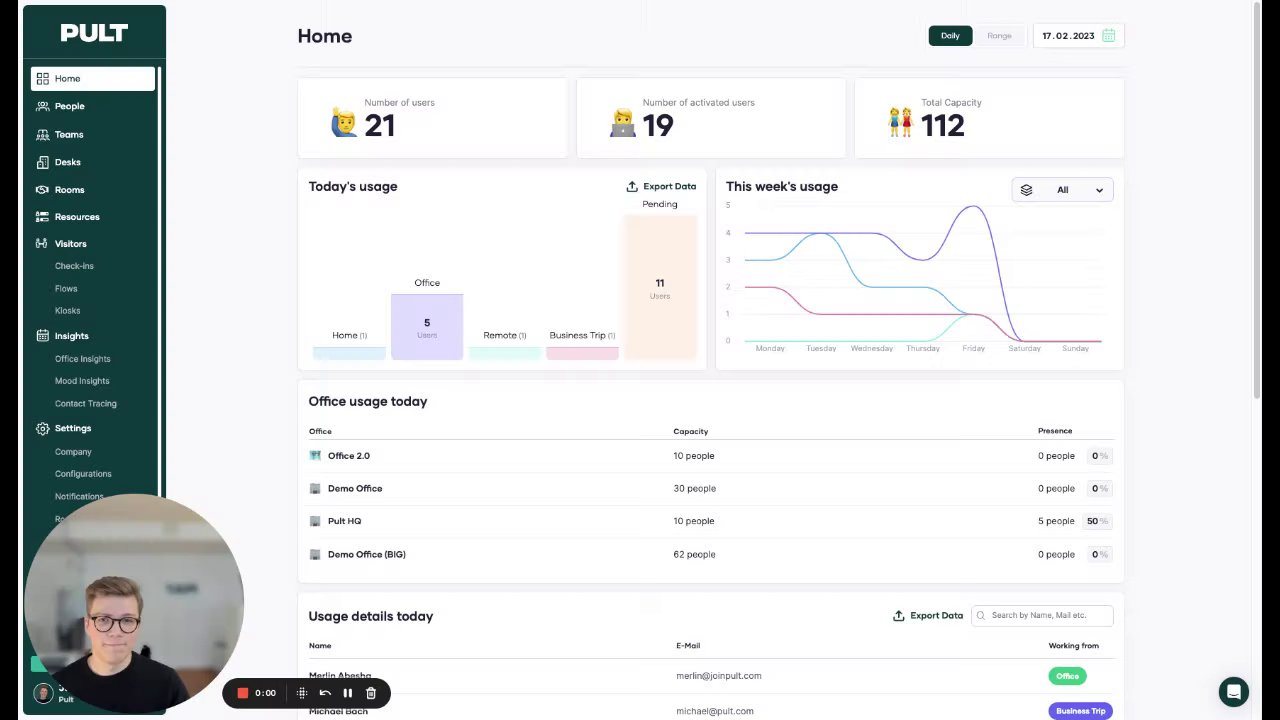
Task: Open Flows under Visitors
Action: pyautogui.click(x=66, y=288)
